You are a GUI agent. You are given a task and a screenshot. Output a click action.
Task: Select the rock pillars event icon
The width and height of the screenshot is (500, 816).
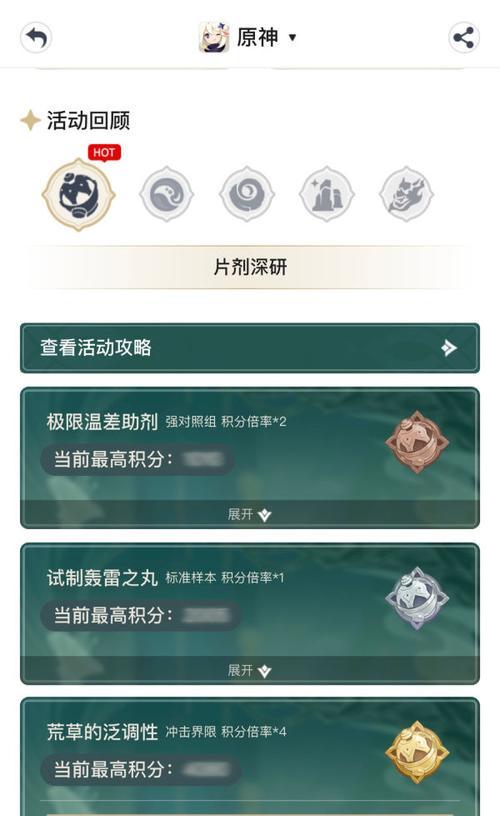[x=327, y=194]
